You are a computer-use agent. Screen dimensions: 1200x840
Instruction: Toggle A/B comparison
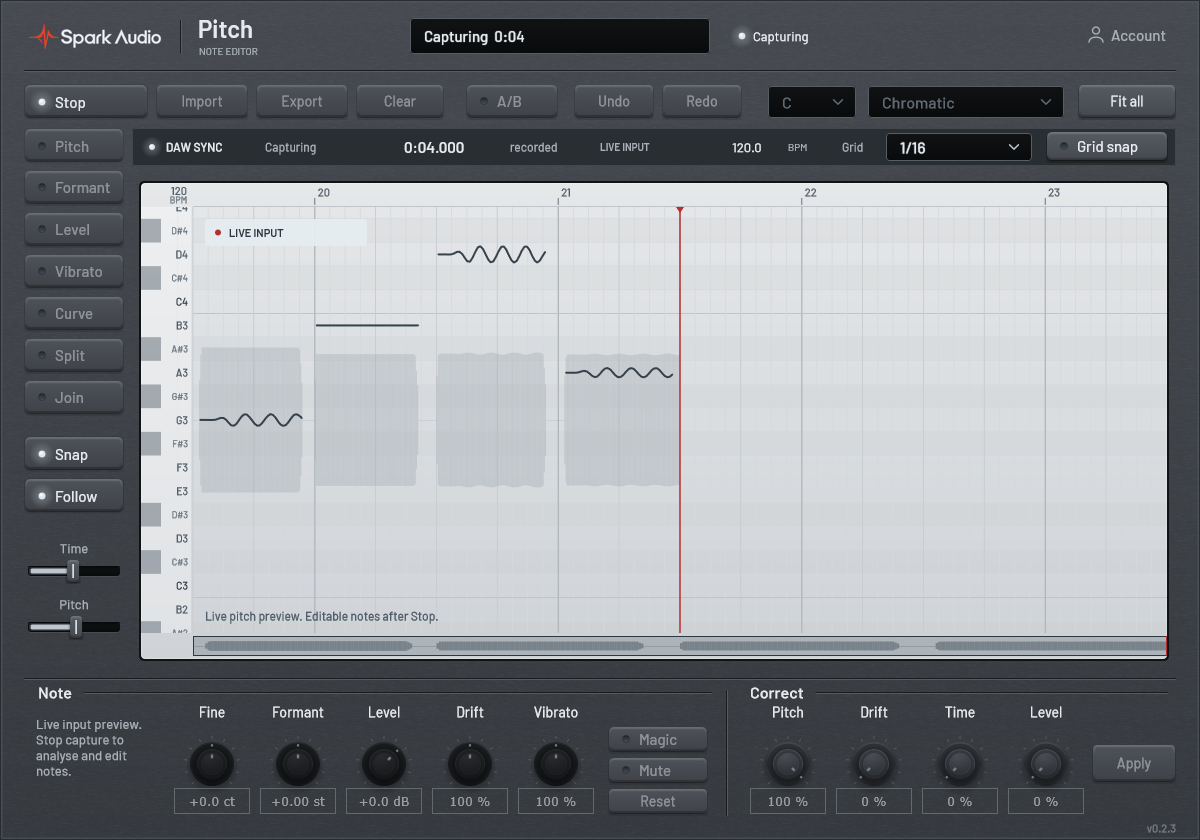pyautogui.click(x=513, y=101)
